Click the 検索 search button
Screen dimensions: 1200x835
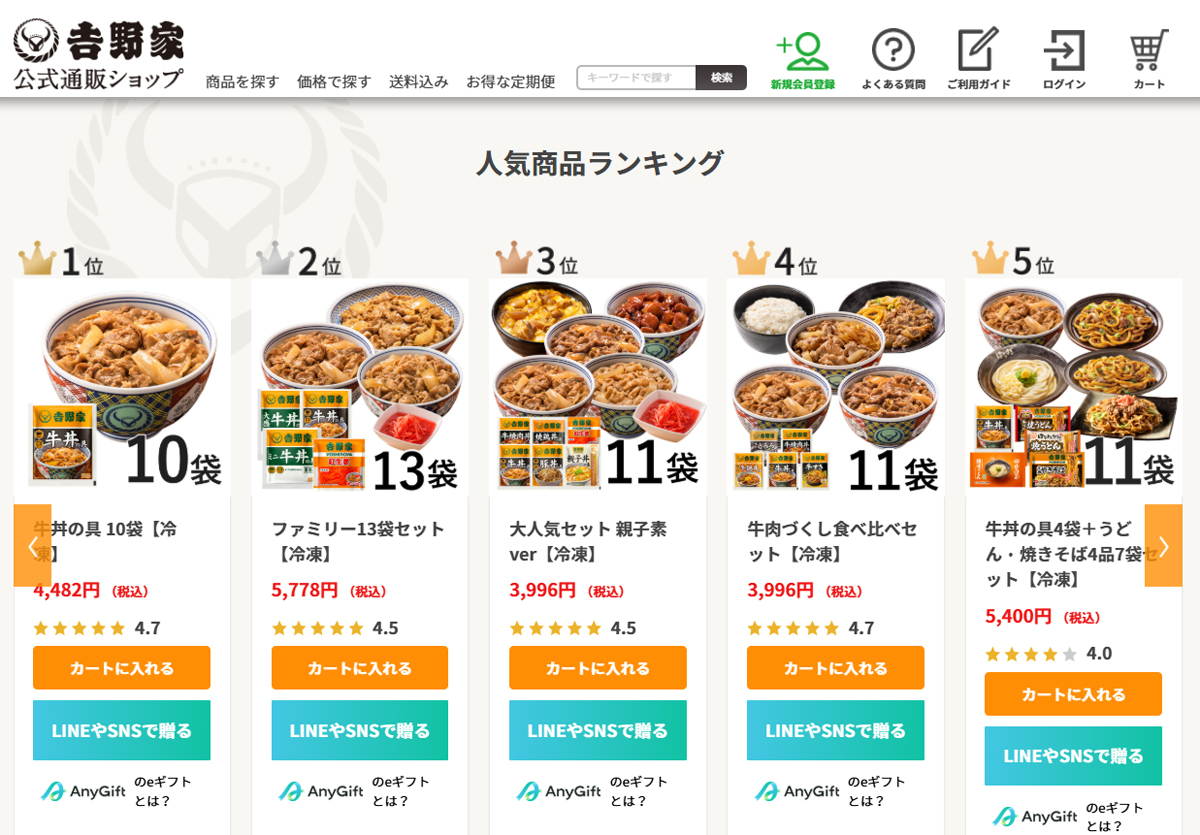tap(721, 77)
